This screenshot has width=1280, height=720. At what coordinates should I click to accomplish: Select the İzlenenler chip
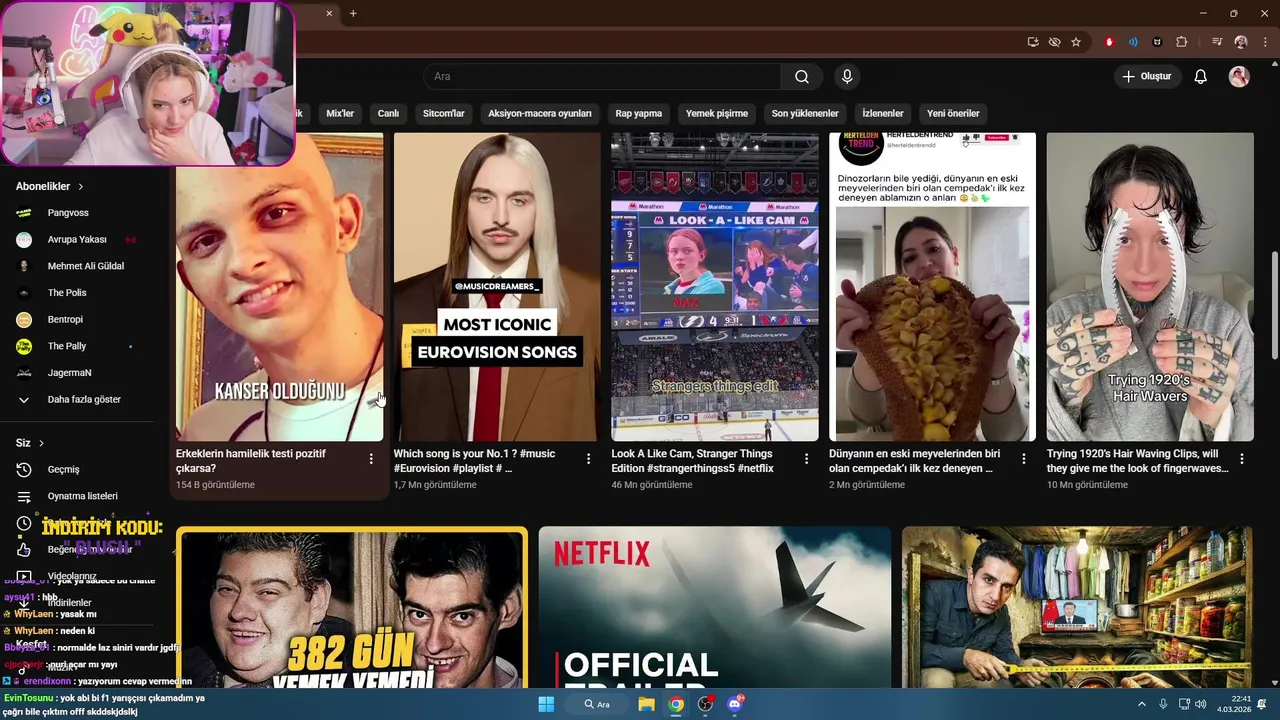(x=883, y=113)
